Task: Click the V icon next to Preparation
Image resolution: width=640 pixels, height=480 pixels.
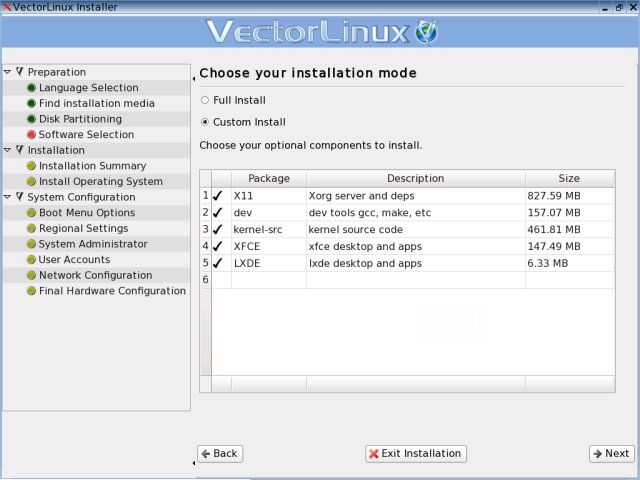Action: click(20, 72)
